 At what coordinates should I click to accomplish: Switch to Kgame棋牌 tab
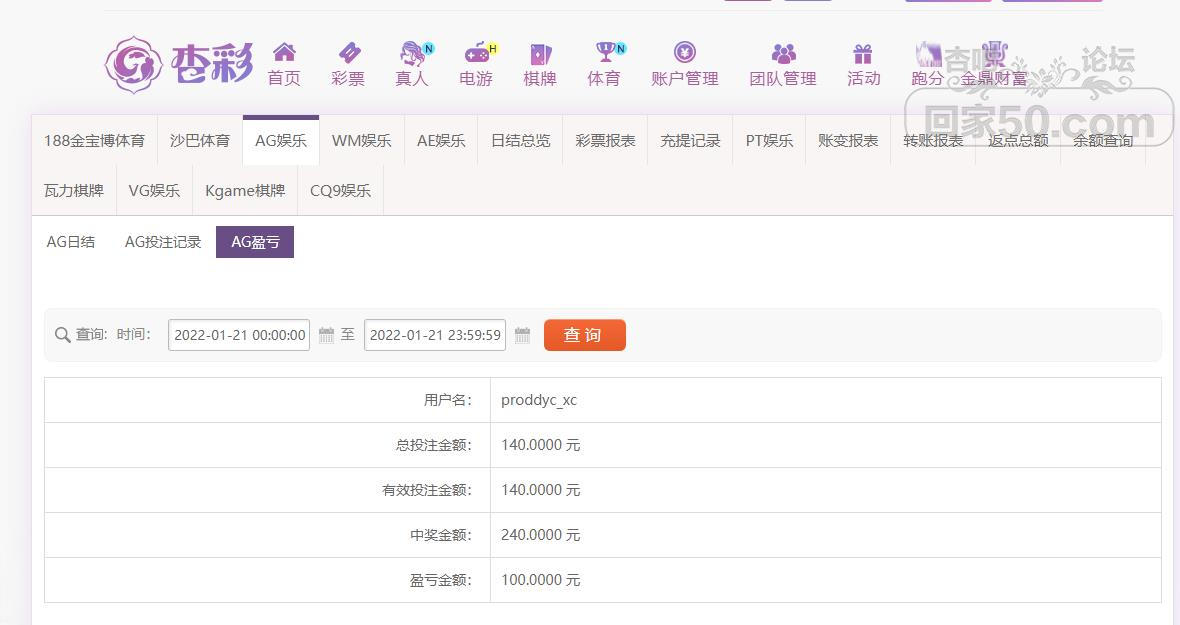pyautogui.click(x=245, y=191)
